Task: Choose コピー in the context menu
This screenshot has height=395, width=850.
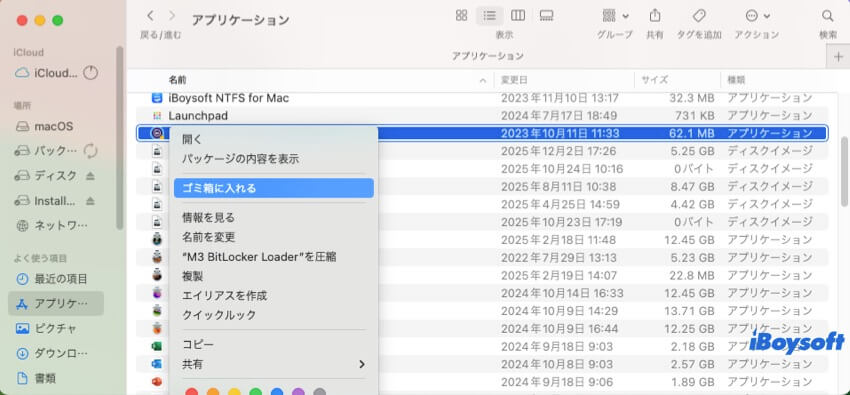Action: pyautogui.click(x=274, y=344)
